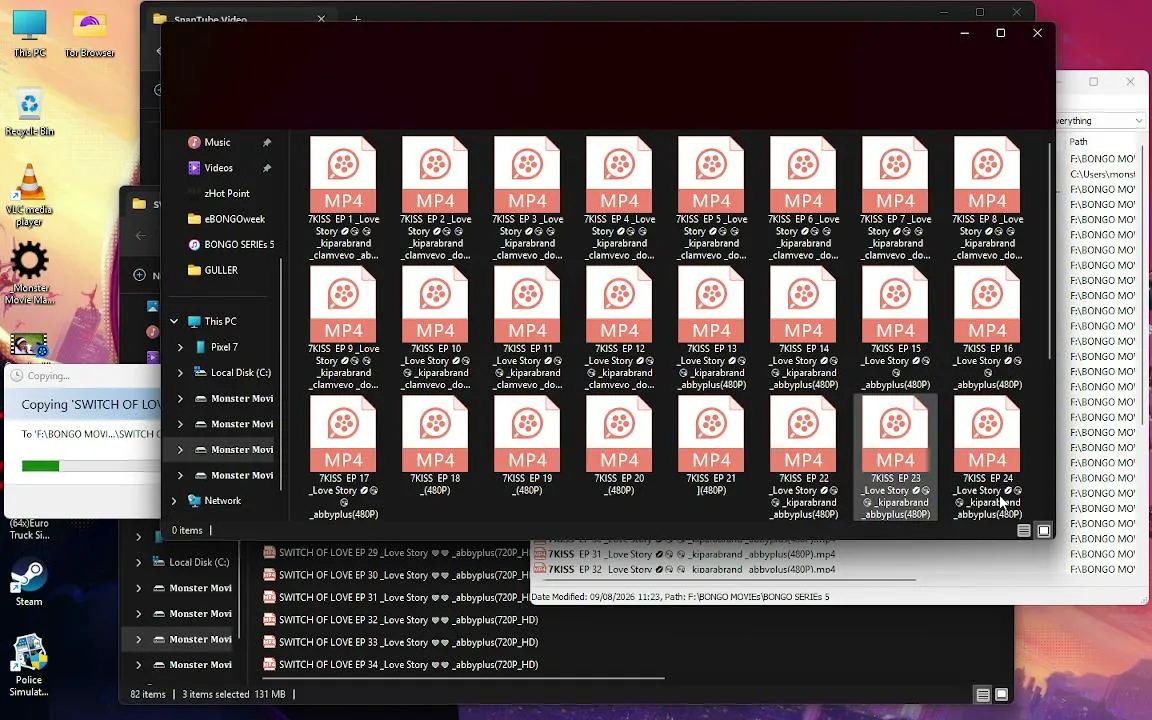This screenshot has width=1152, height=720.
Task: Select the 7KISS EP 24 video file
Action: 987,457
